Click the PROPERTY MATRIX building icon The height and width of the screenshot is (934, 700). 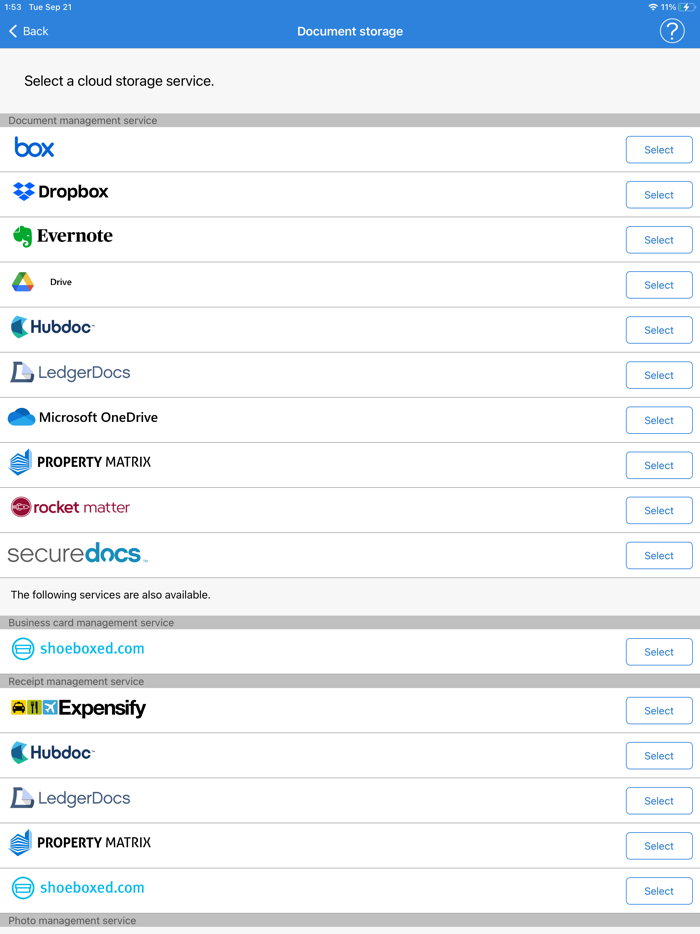click(19, 461)
